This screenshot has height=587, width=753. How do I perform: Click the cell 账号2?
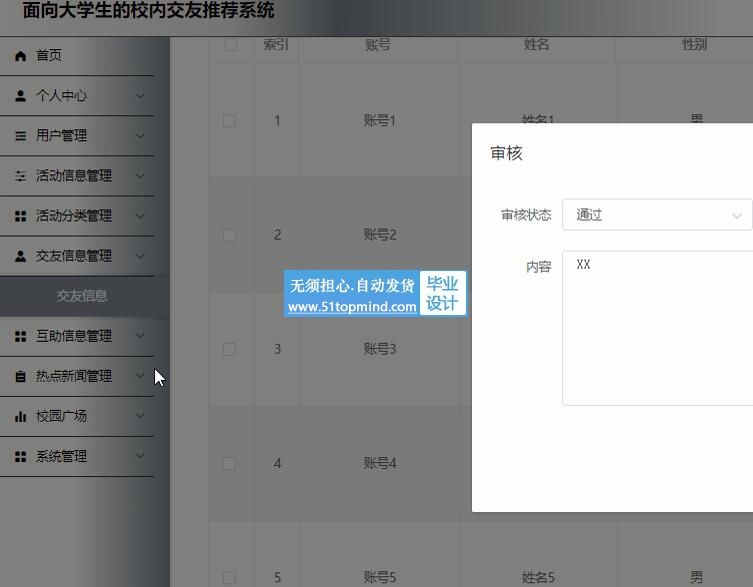tap(379, 235)
